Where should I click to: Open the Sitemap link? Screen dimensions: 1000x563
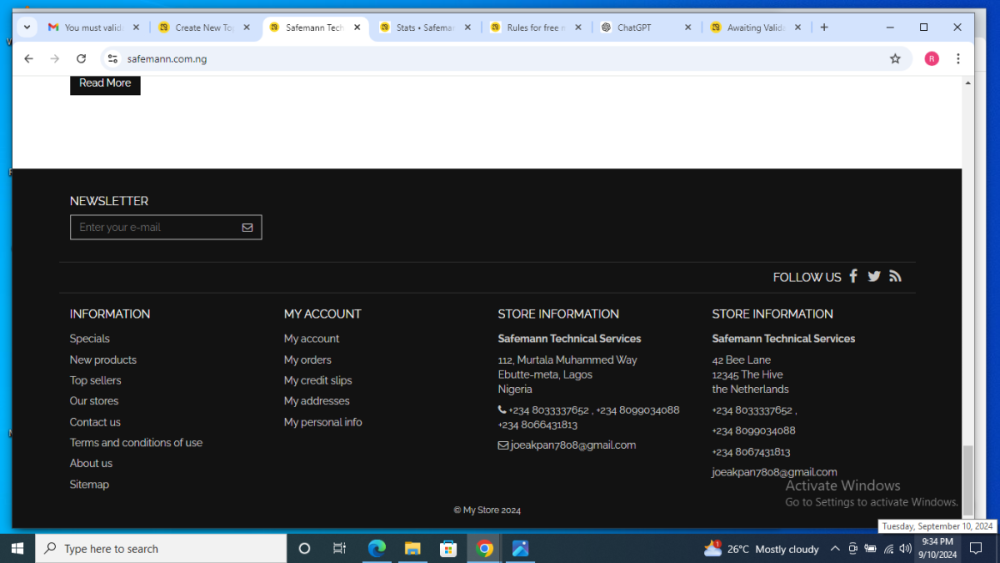[x=89, y=485]
